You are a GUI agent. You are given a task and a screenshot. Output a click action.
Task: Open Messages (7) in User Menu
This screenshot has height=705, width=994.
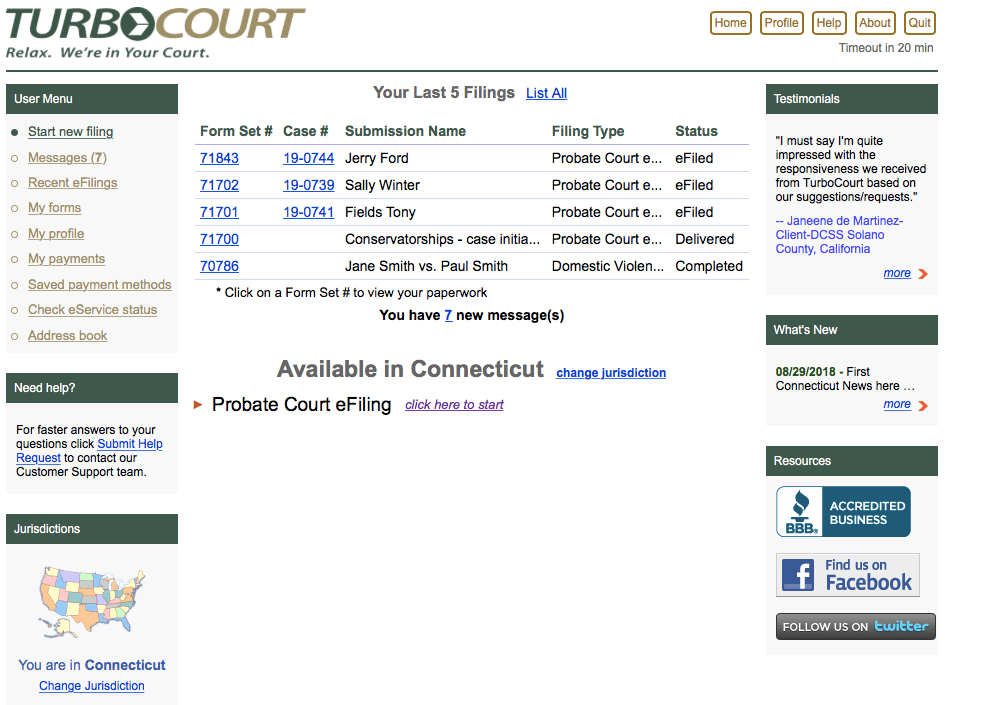click(x=67, y=158)
